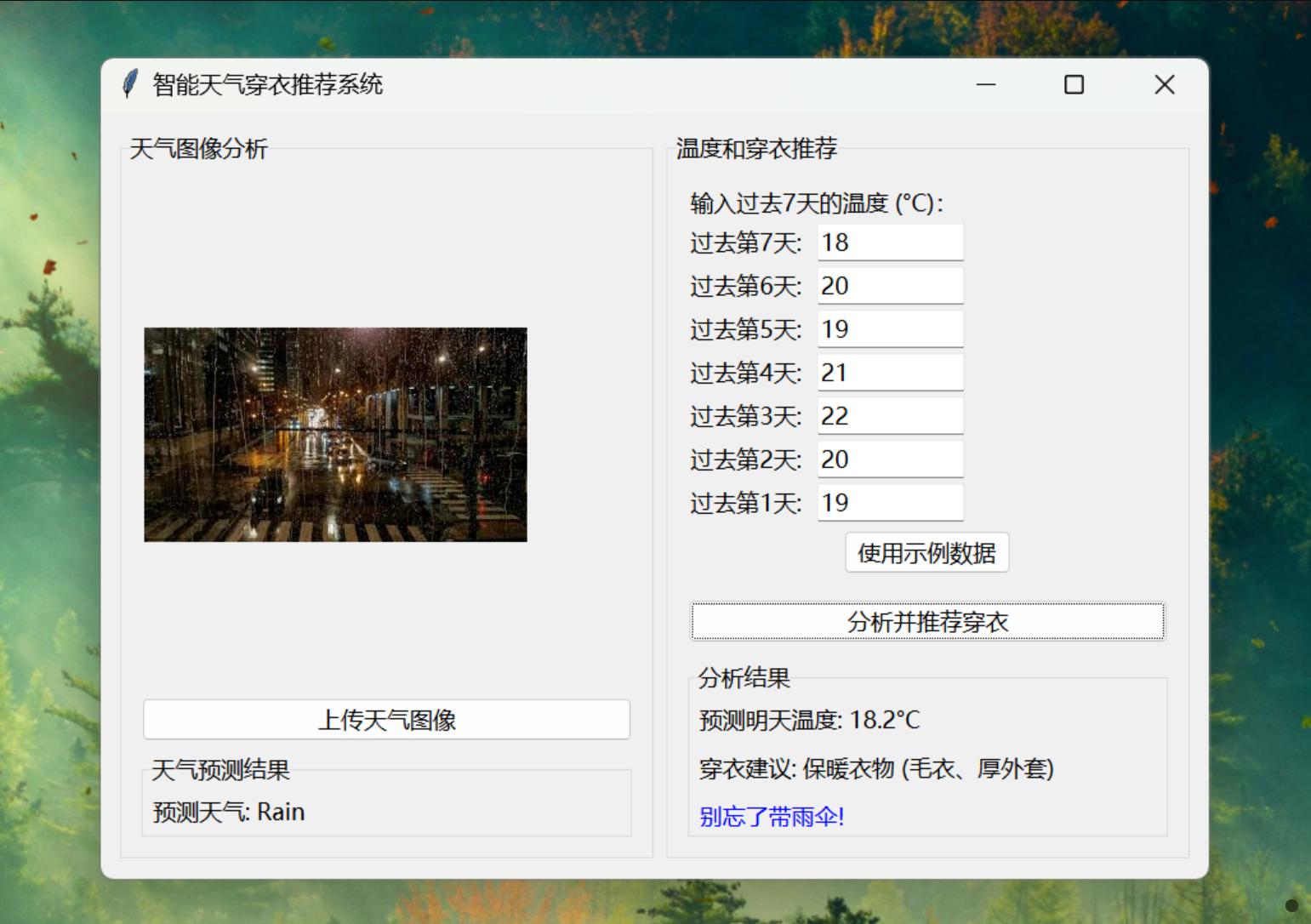
Task: Click the rainy street weather image
Action: (x=335, y=434)
